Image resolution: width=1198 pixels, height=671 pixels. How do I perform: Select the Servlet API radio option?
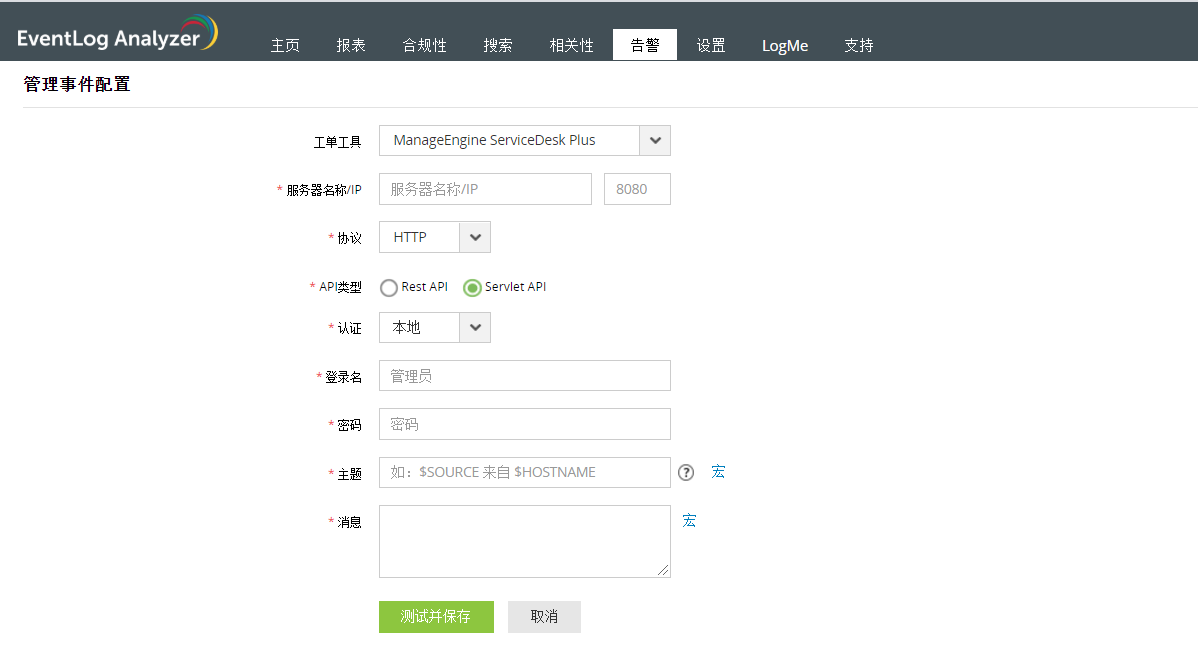click(473, 288)
